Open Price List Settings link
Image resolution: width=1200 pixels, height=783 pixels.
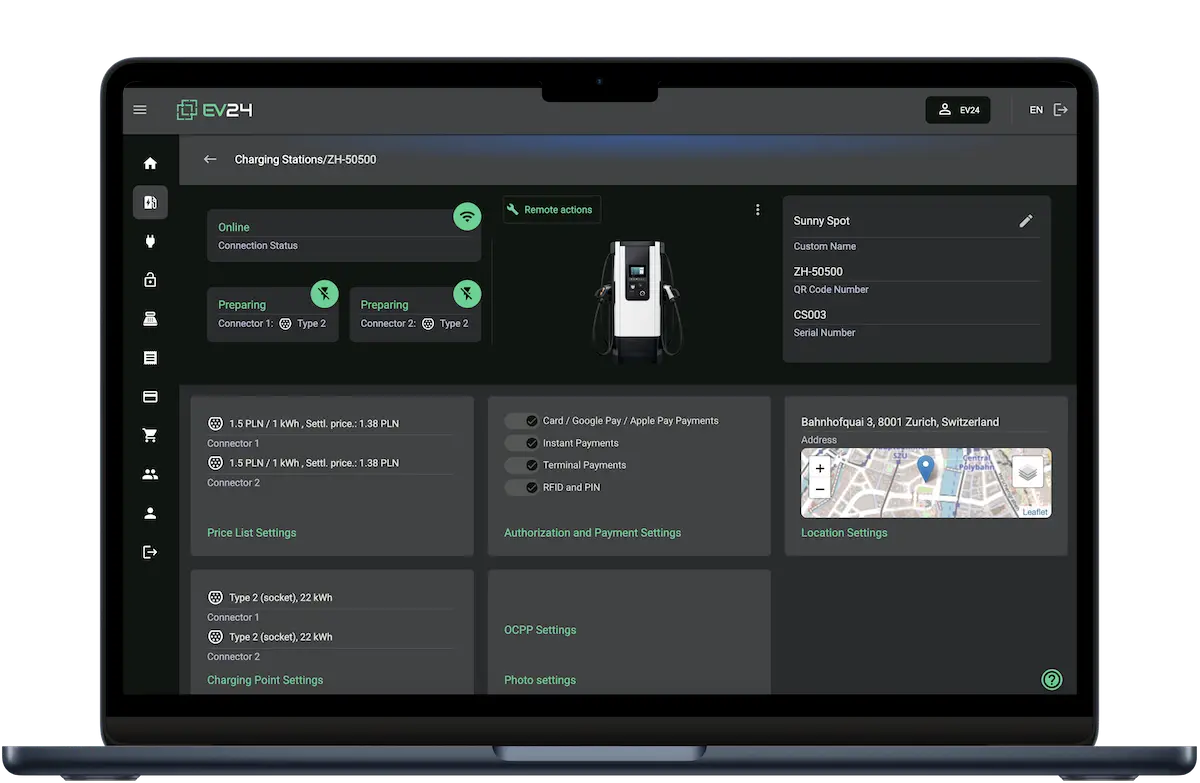click(x=252, y=533)
